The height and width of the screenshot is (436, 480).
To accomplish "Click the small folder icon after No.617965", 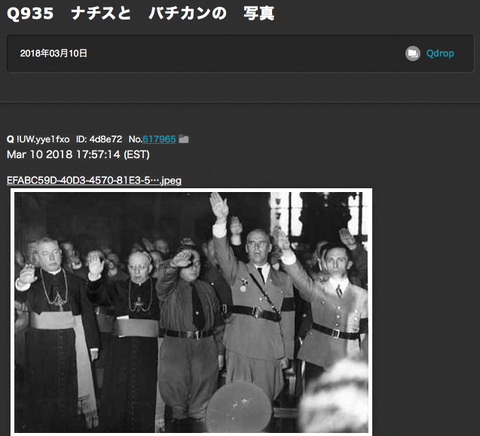I will pos(184,139).
